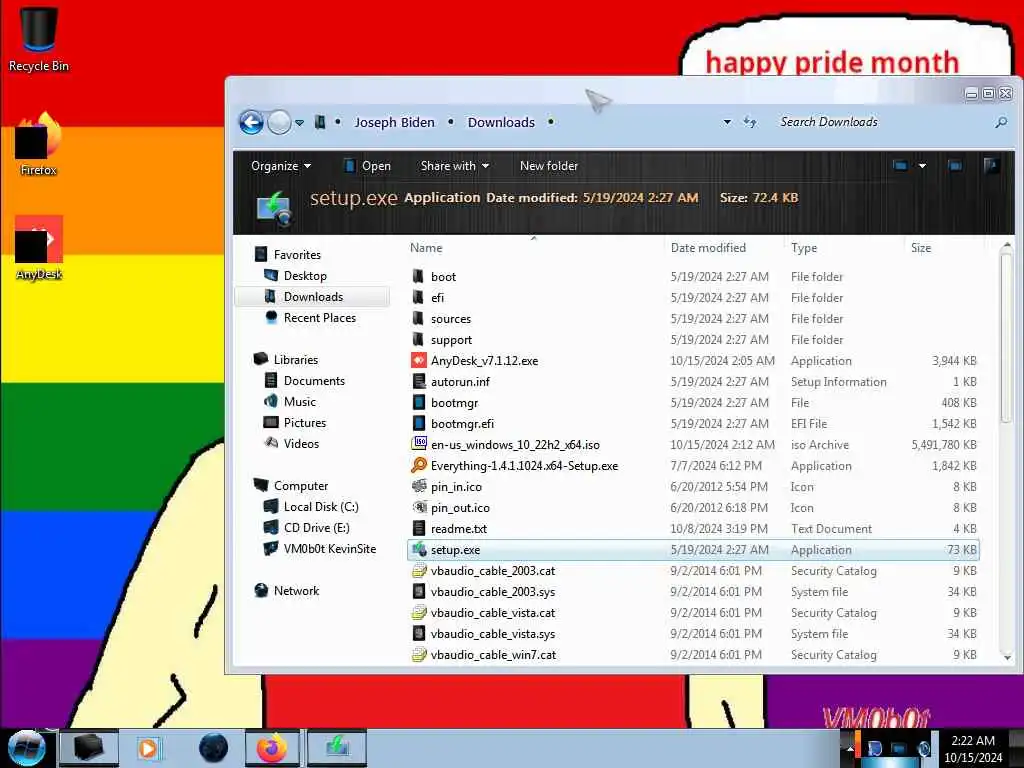Select vbaudio_cable_2003.sys file name
Screen dimensions: 1024x768
pyautogui.click(x=492, y=592)
